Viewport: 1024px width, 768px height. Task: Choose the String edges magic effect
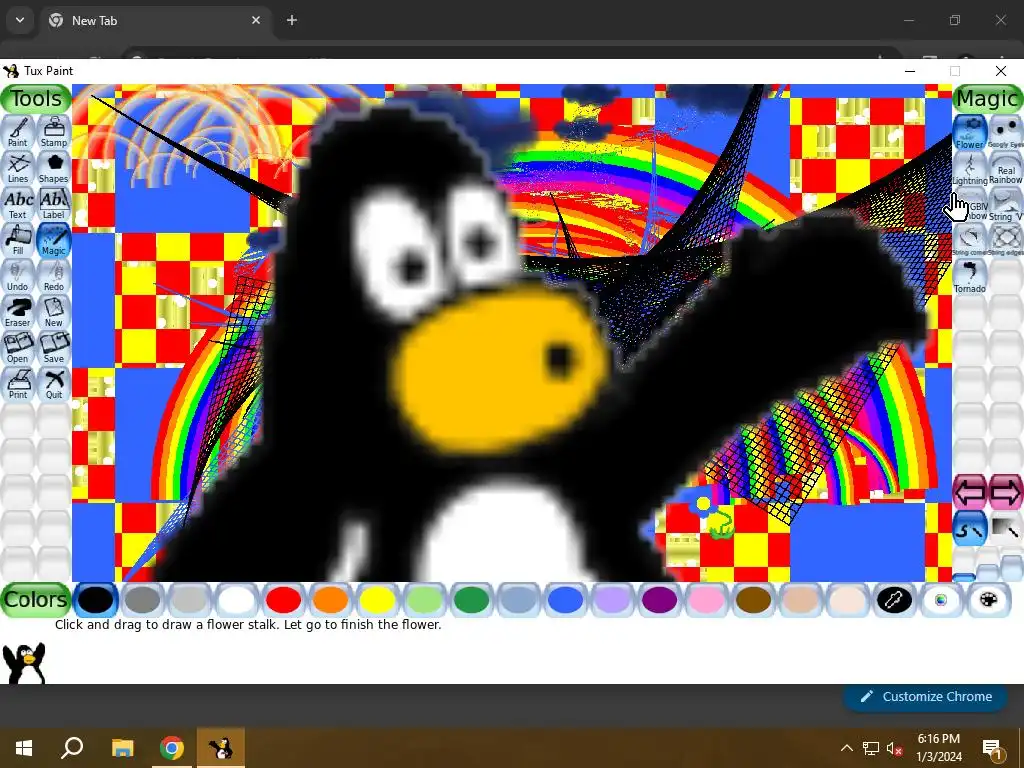[x=1006, y=240]
